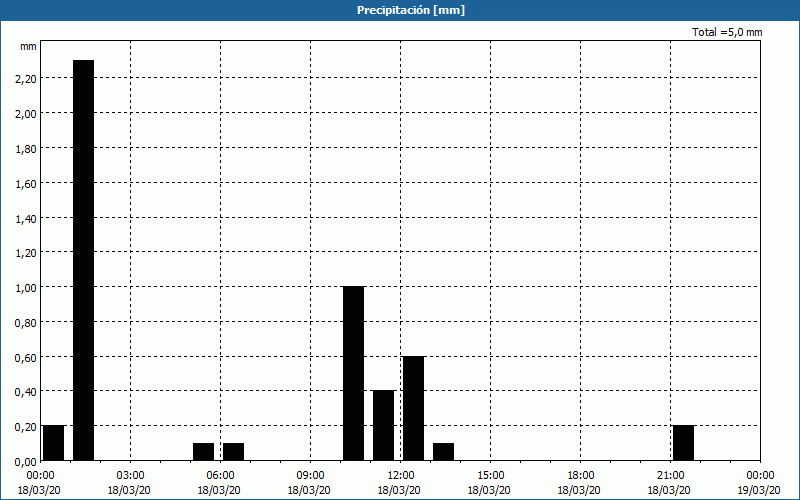Select the first 0,20 mm bar at 00:00

[x=54, y=443]
